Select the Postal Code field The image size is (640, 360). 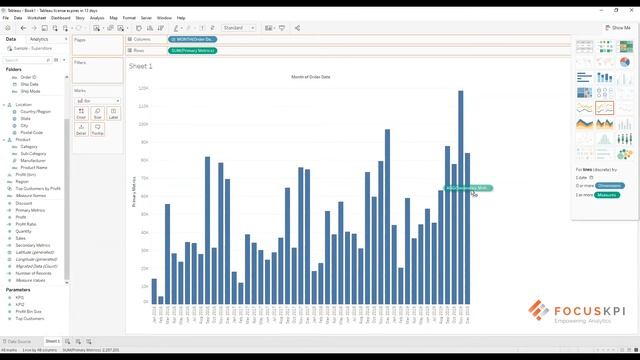(31, 133)
